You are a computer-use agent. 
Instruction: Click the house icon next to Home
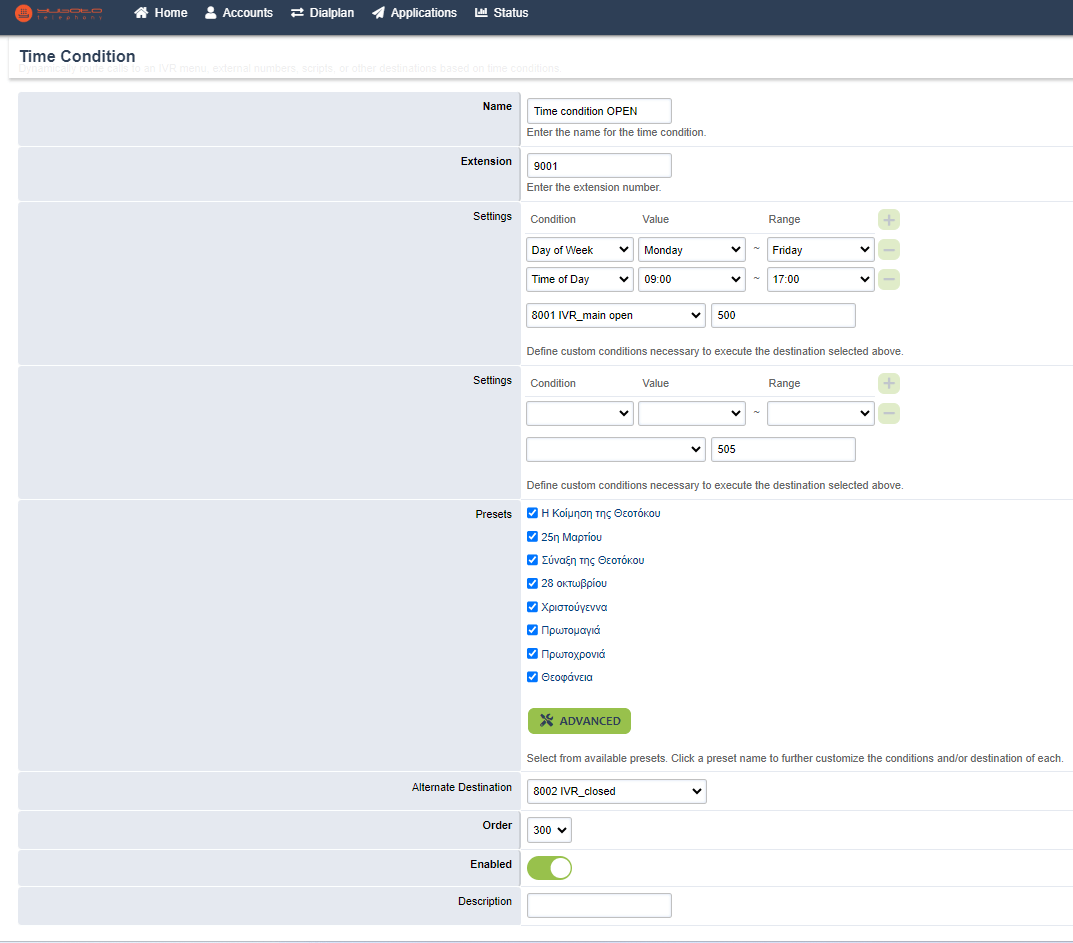point(141,13)
